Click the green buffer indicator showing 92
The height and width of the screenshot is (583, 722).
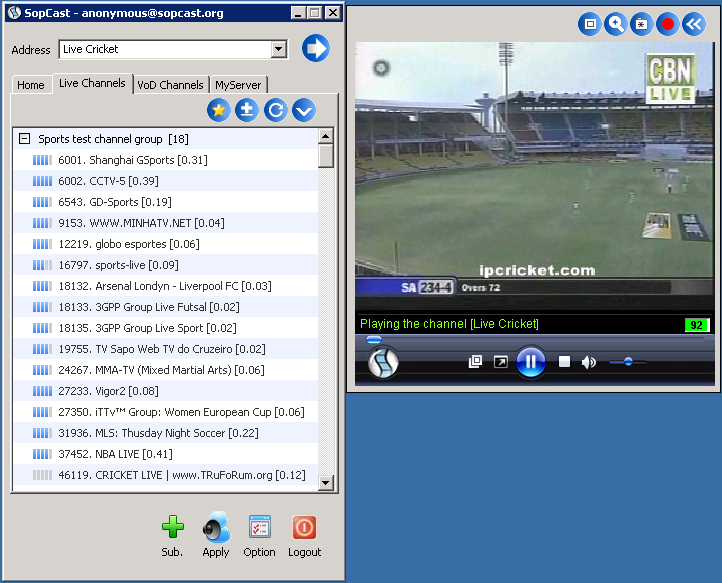697,325
